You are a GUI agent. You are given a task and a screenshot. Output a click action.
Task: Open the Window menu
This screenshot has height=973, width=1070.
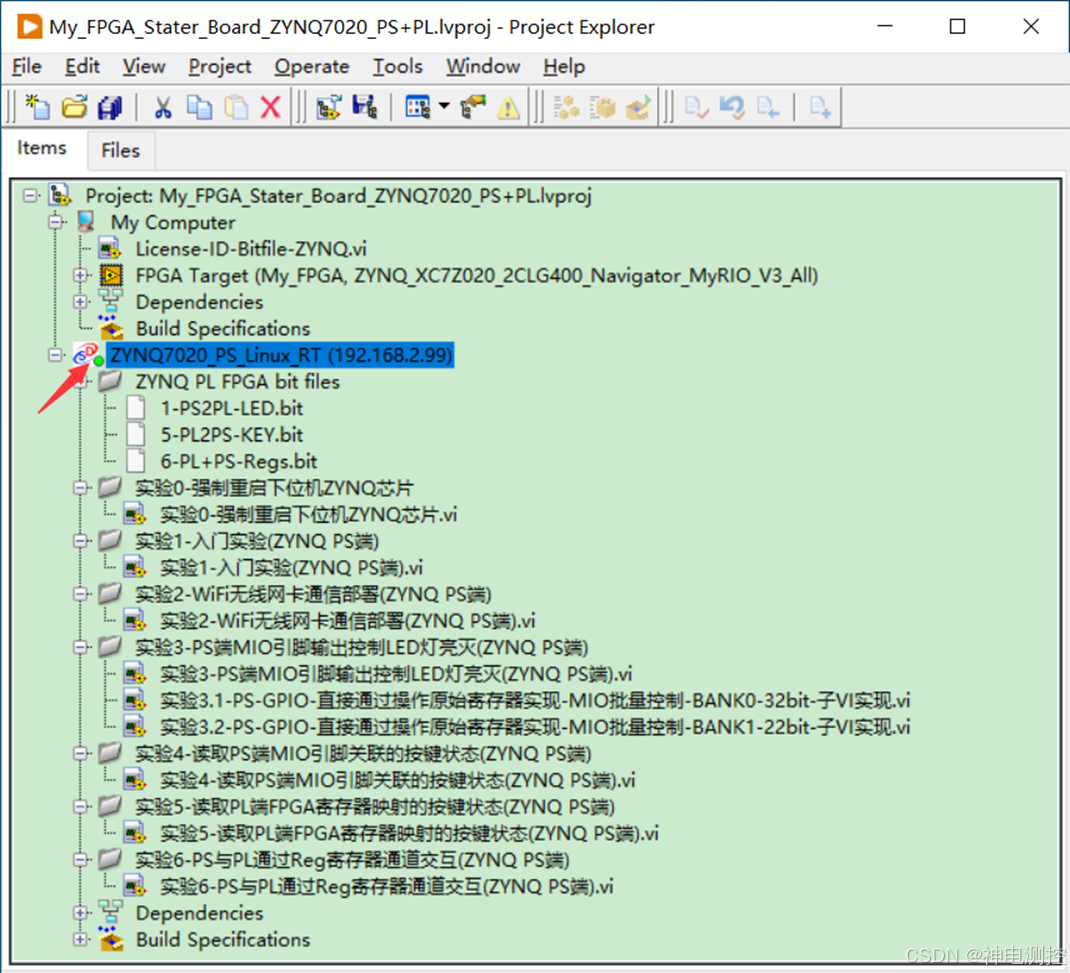click(483, 66)
